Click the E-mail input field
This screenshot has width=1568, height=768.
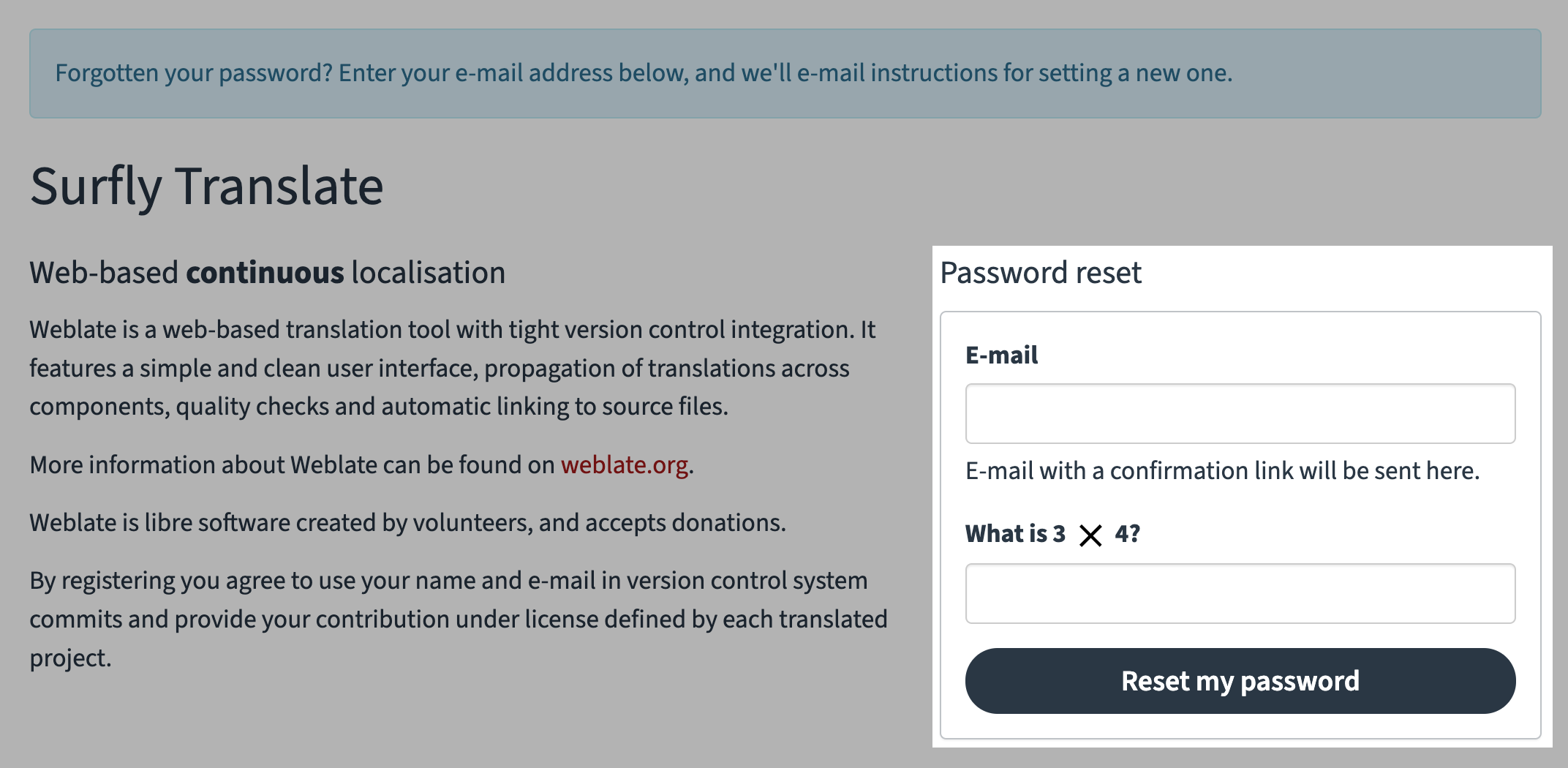coord(1240,413)
